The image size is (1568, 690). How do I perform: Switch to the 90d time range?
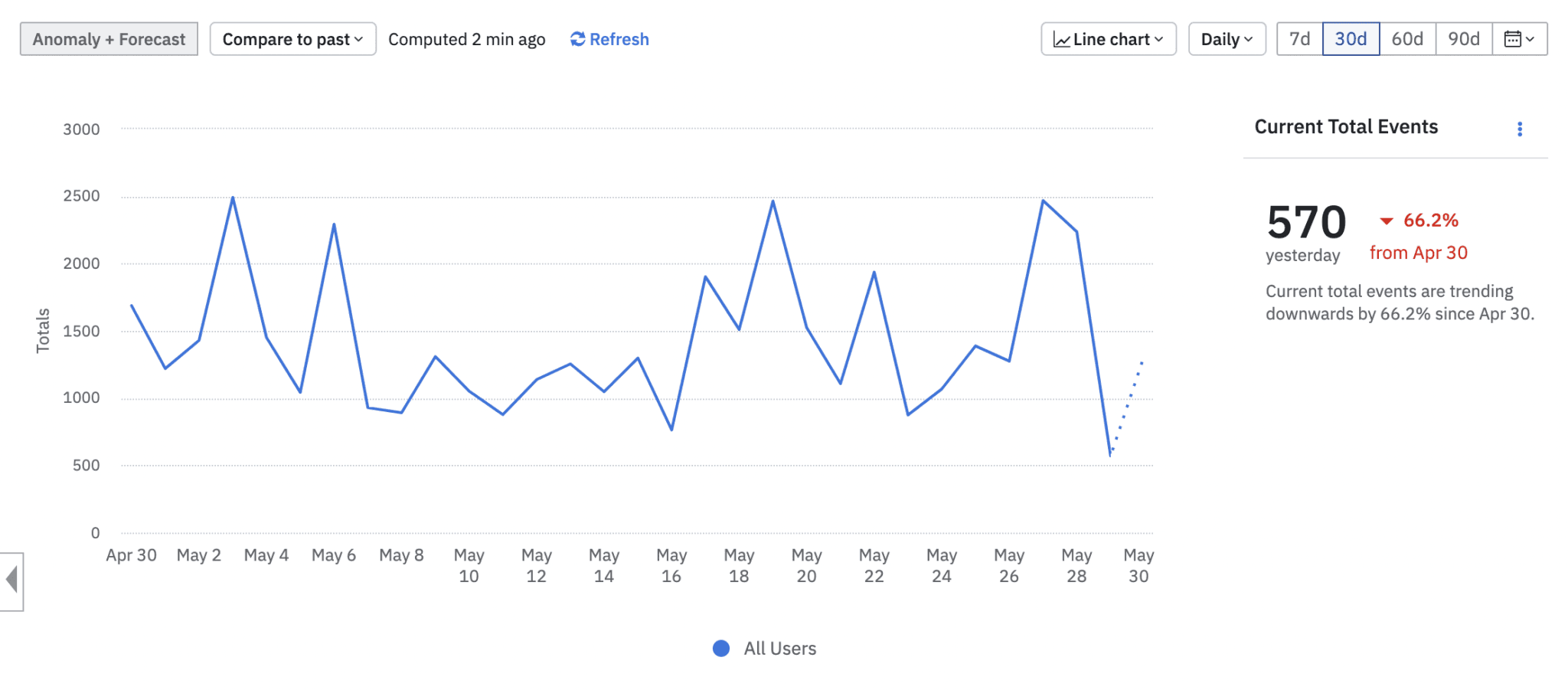point(1463,39)
